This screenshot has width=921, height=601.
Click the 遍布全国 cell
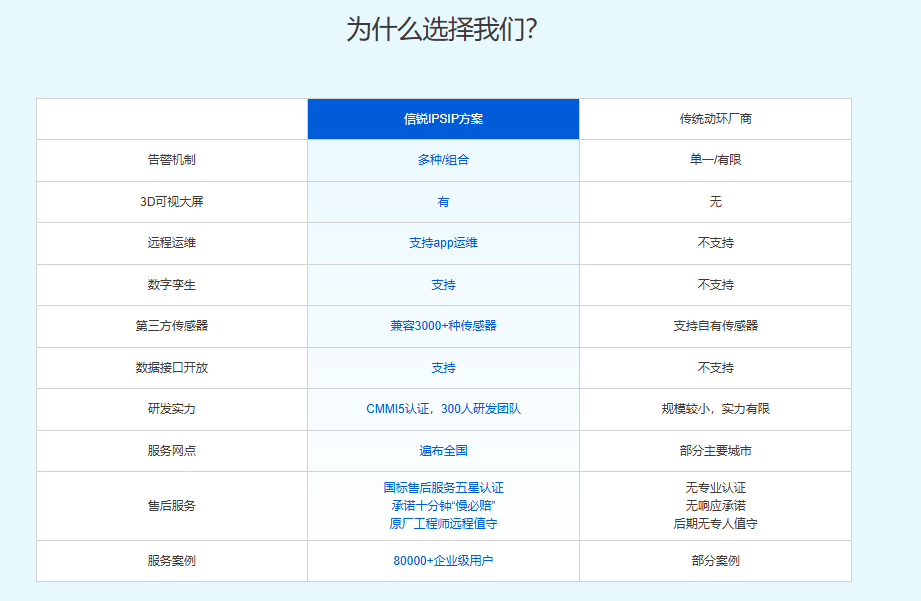point(443,451)
